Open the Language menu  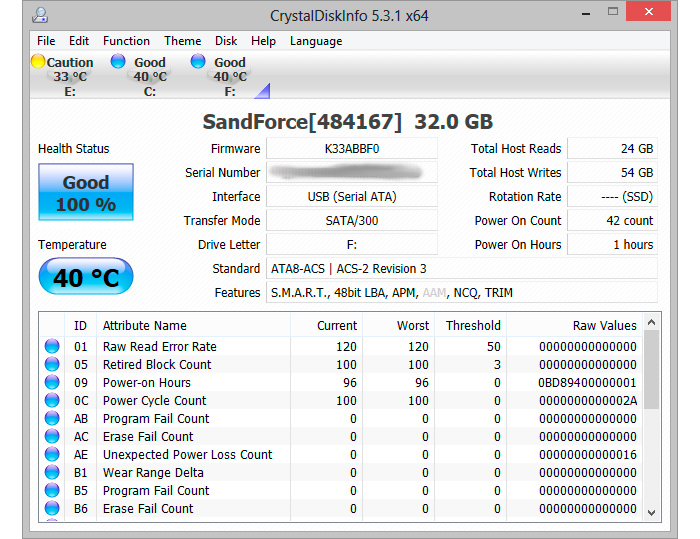pyautogui.click(x=316, y=41)
